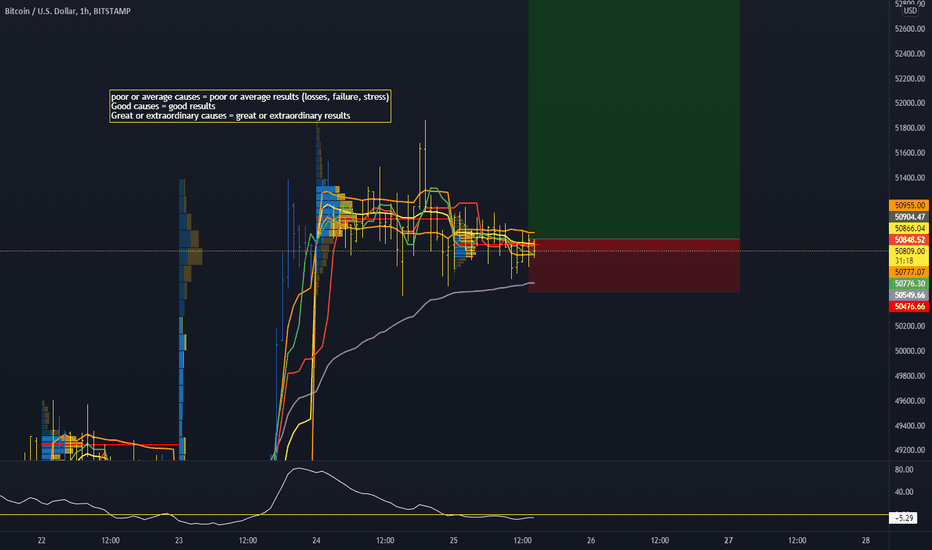Click the Bitcoin / U.S. Dollar chart title
This screenshot has height=550, width=932.
[68, 11]
